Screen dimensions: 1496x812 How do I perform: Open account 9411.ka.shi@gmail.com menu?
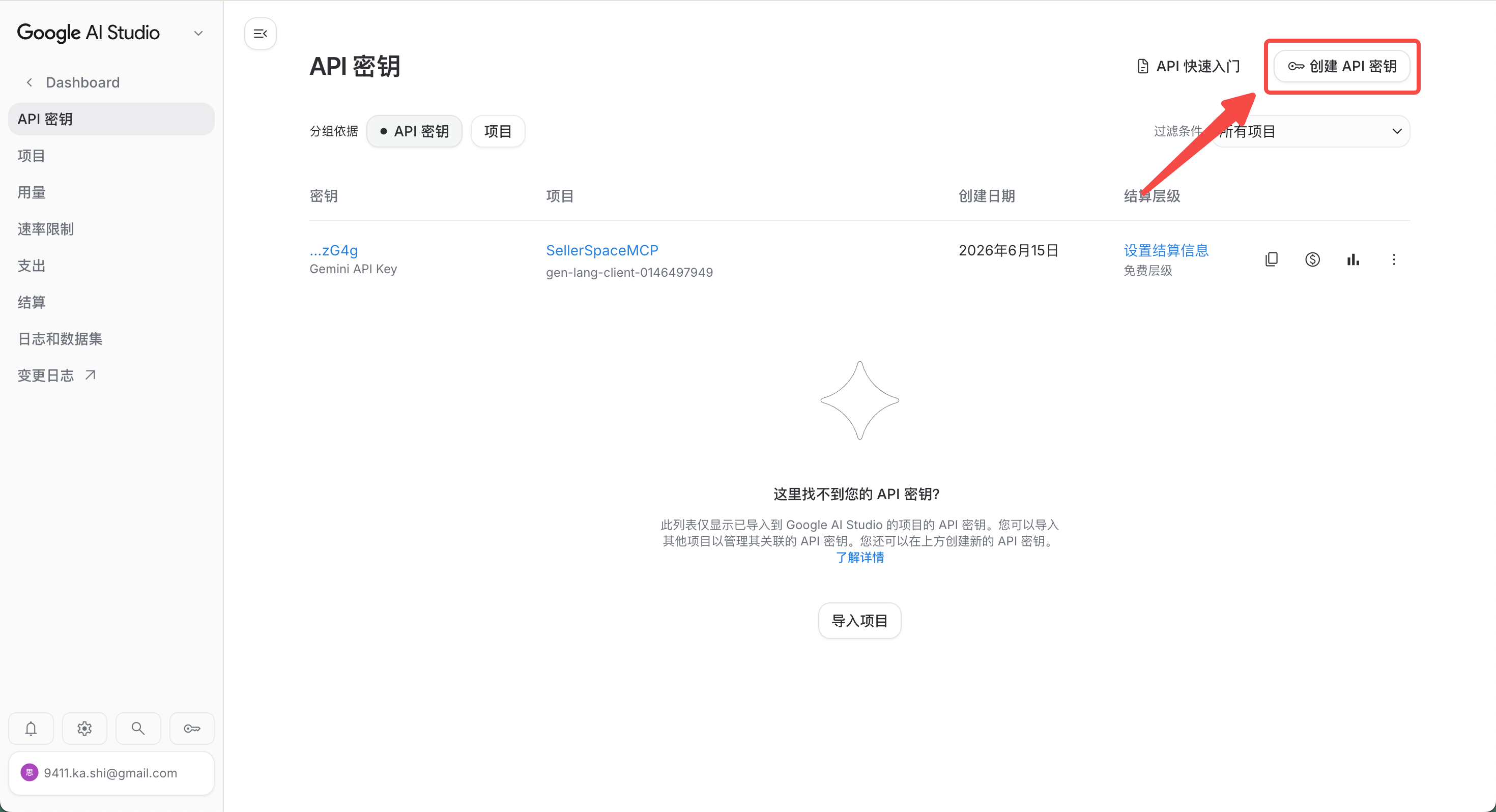tap(111, 773)
